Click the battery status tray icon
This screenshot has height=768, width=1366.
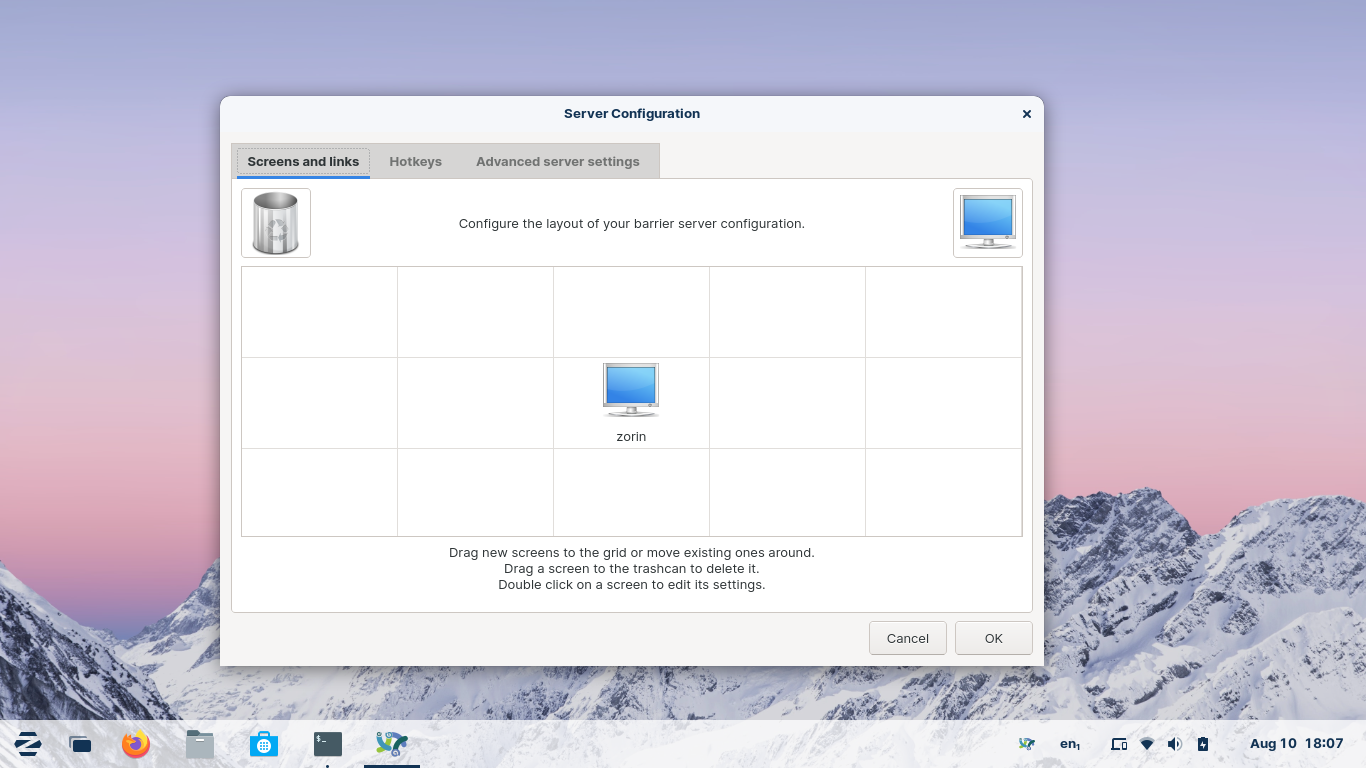pyautogui.click(x=1203, y=744)
